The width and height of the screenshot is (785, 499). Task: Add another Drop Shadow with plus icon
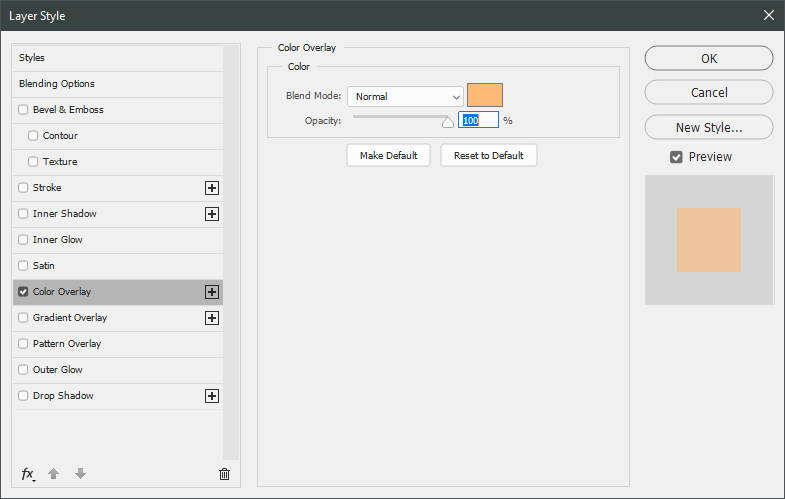[211, 396]
